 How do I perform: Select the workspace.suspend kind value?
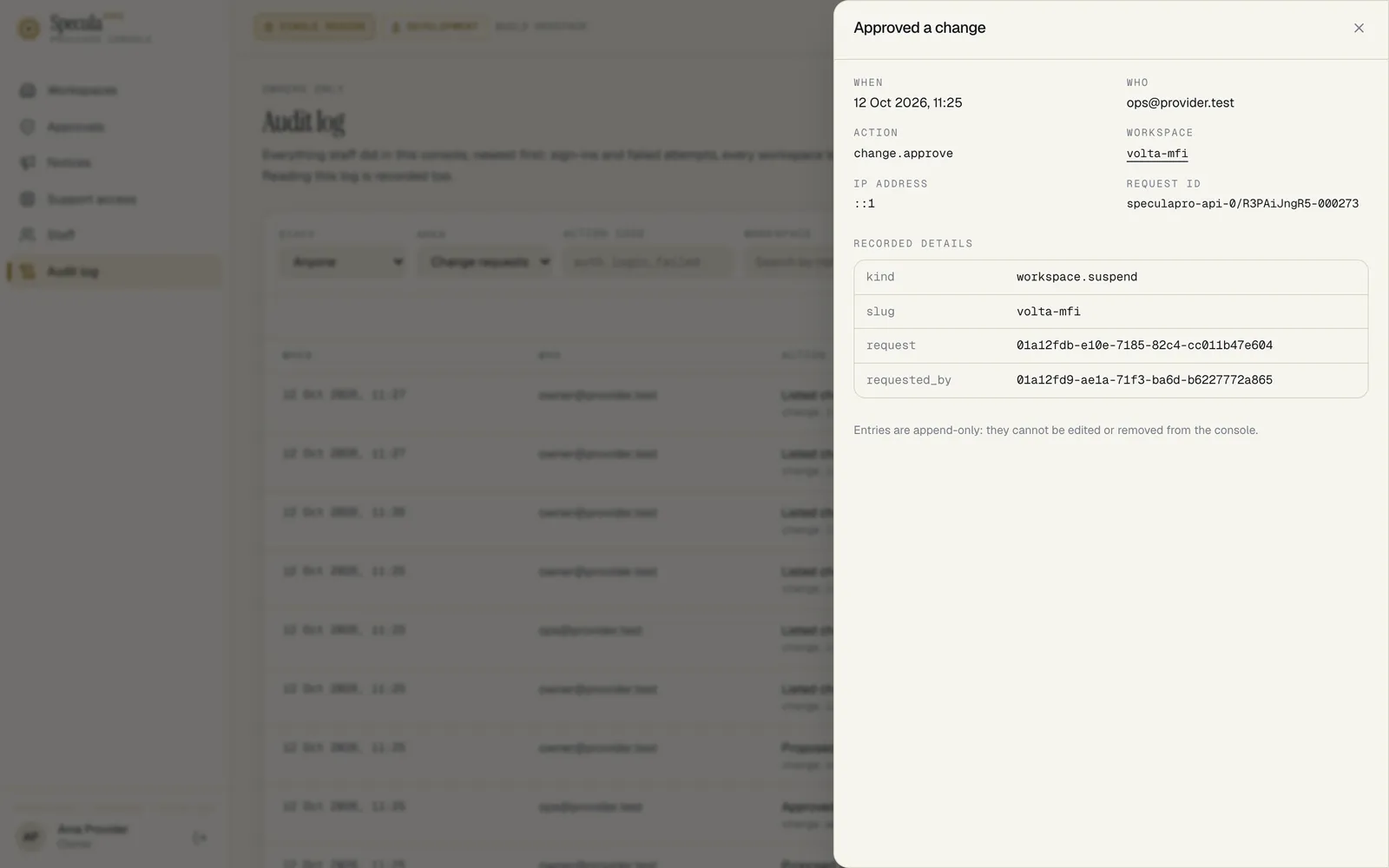(1076, 277)
